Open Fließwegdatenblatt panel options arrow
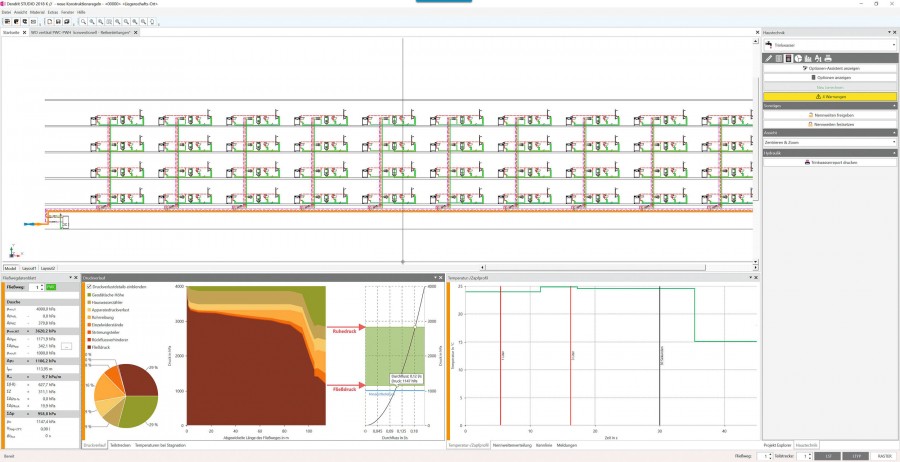Image resolution: width=900 pixels, height=462 pixels. (x=71, y=278)
